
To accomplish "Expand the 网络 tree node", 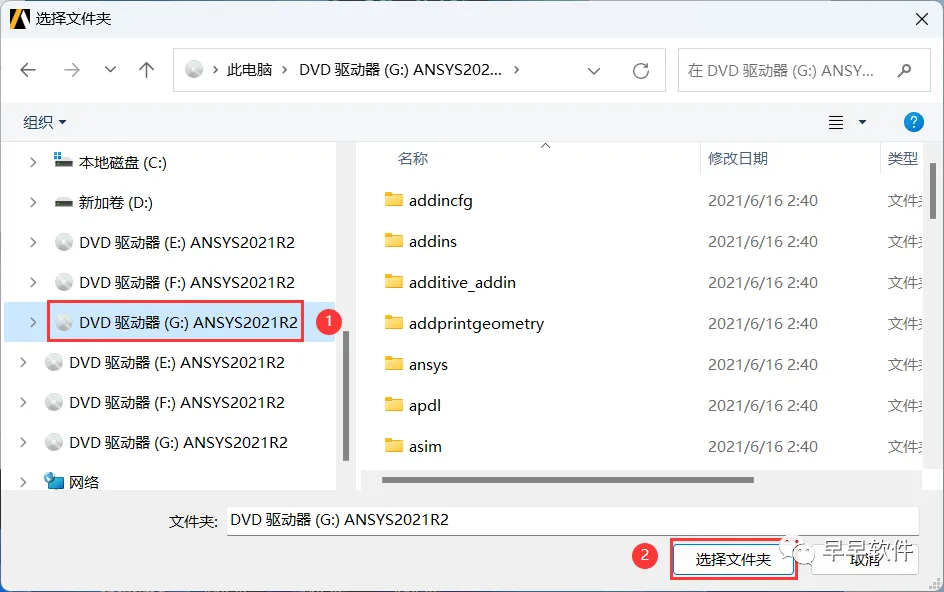I will coord(23,482).
